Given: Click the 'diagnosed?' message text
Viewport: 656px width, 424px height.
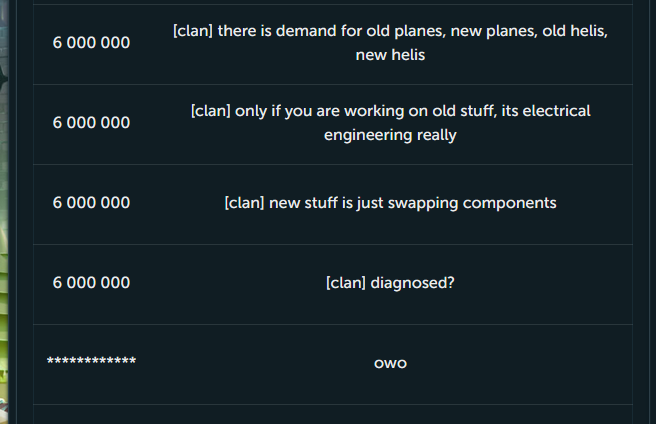Looking at the screenshot, I should [413, 283].
